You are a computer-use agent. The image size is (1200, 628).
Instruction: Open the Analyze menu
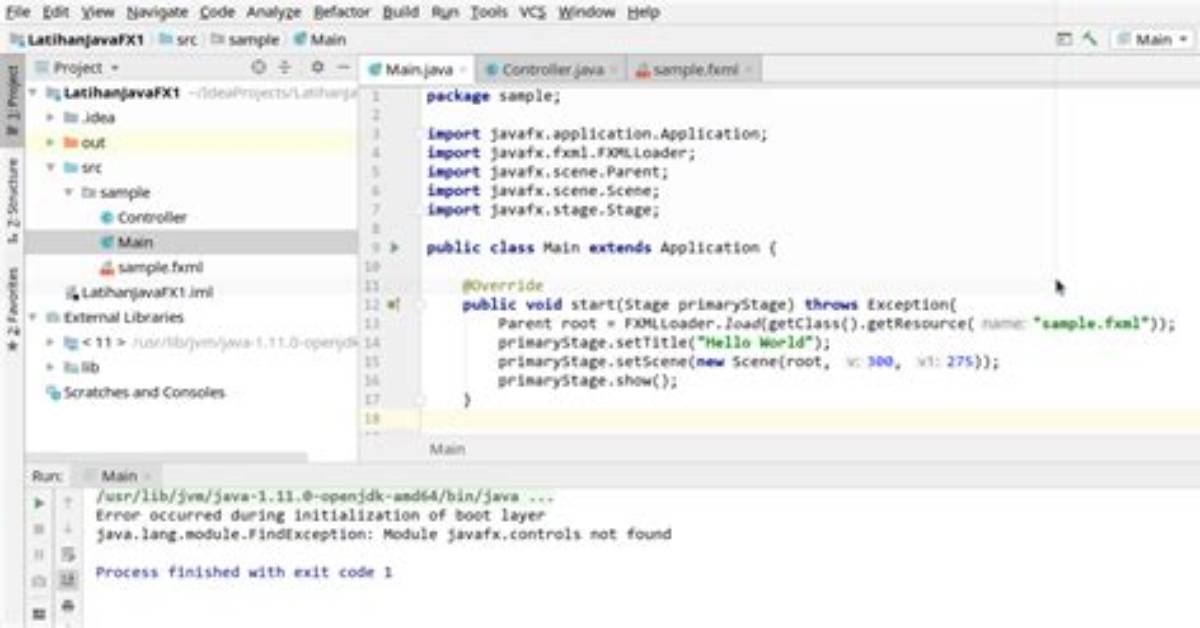pyautogui.click(x=274, y=12)
